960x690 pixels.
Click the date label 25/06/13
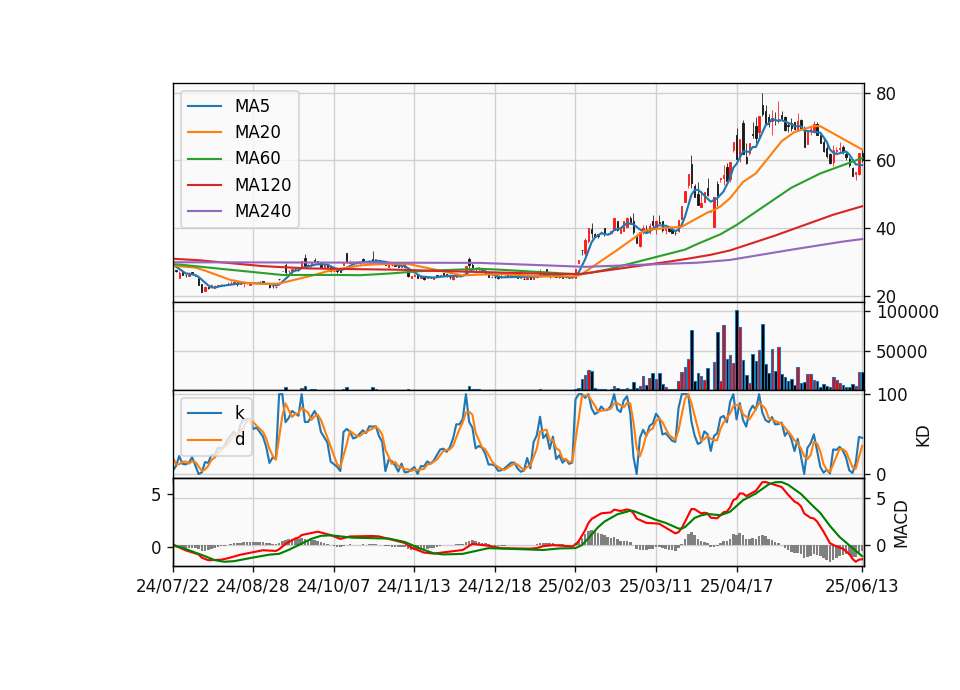[x=861, y=586]
